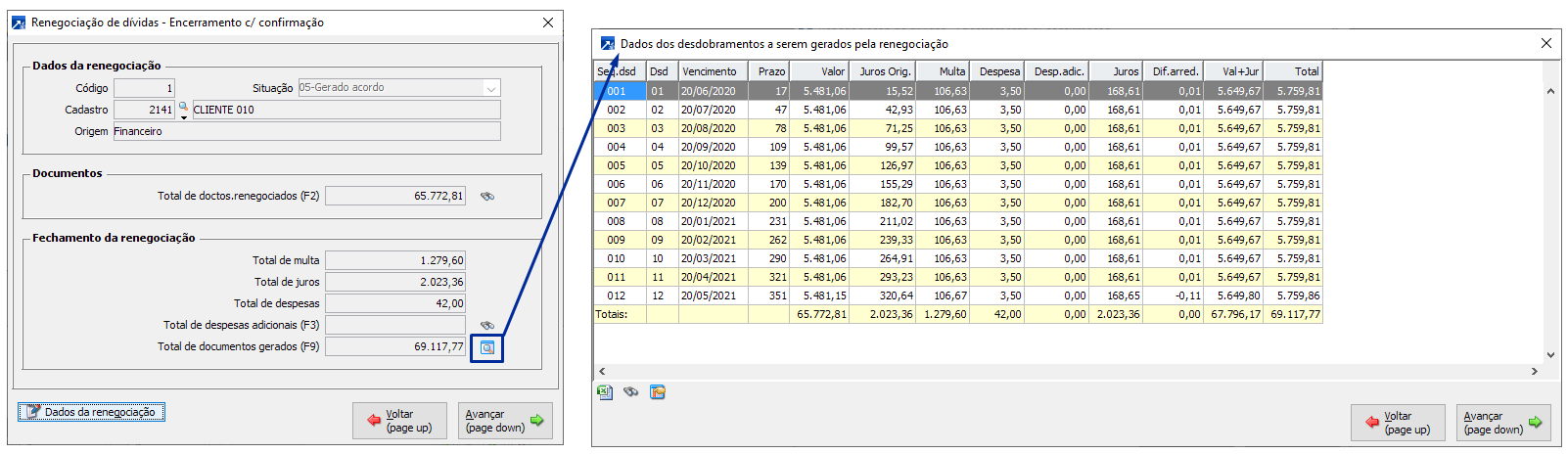
Task: Click the horizontal scrollbar right arrow
Action: (x=1535, y=372)
